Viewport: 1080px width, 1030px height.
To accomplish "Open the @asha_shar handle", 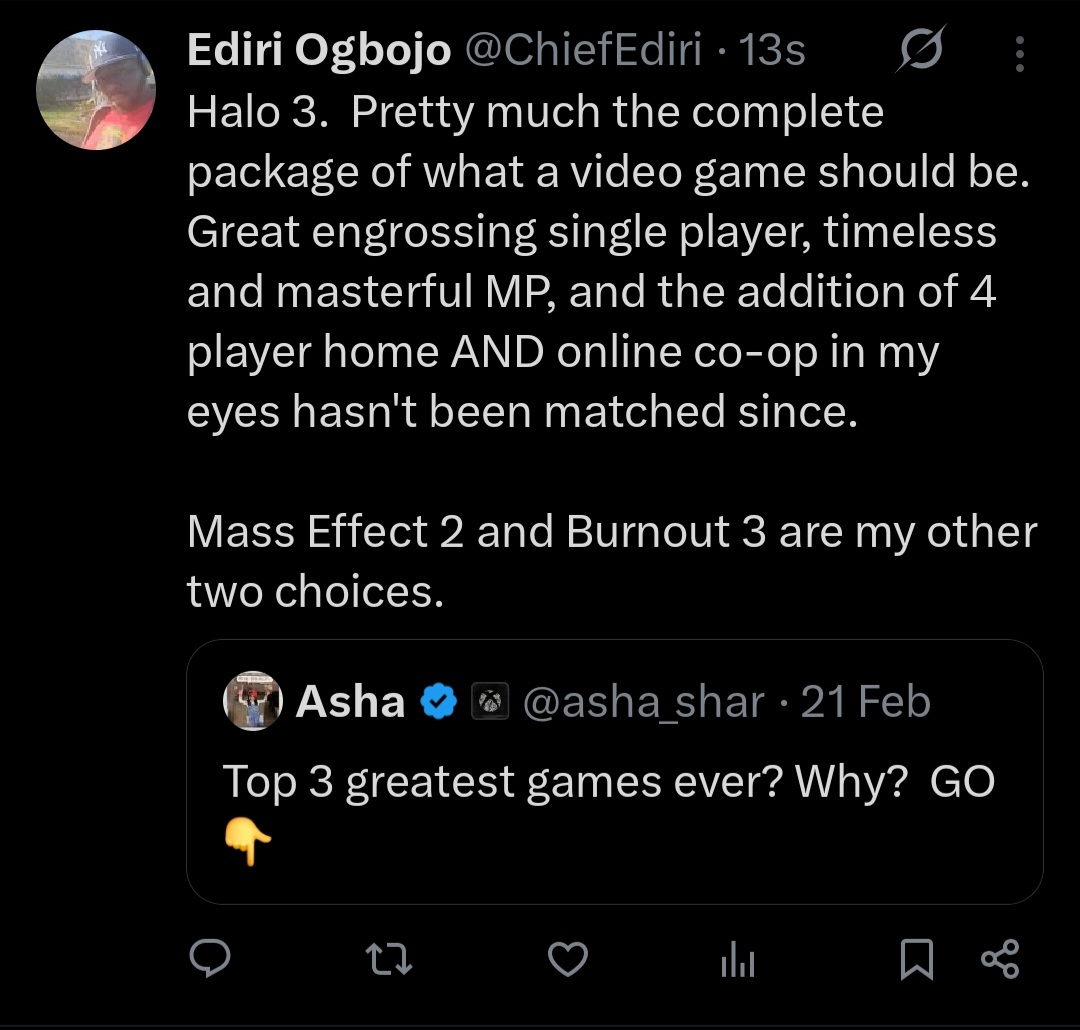I will pos(644,702).
